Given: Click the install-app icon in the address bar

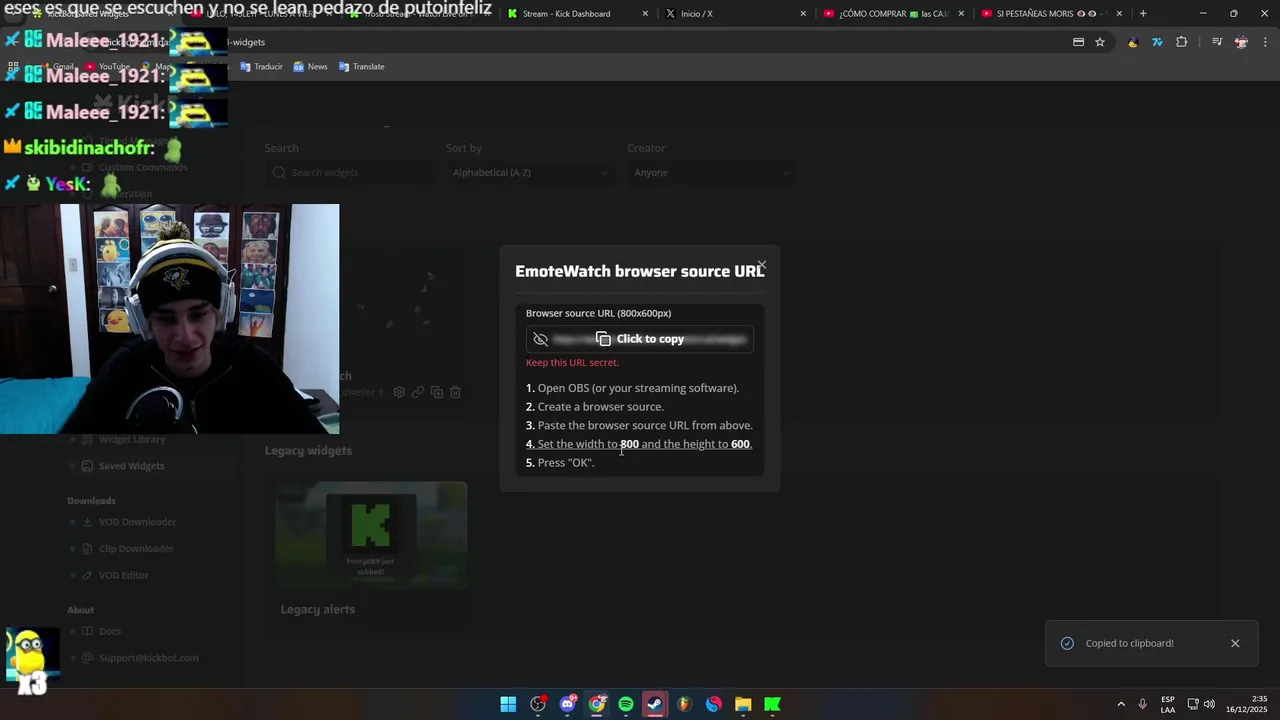Looking at the screenshot, I should pos(1078,42).
